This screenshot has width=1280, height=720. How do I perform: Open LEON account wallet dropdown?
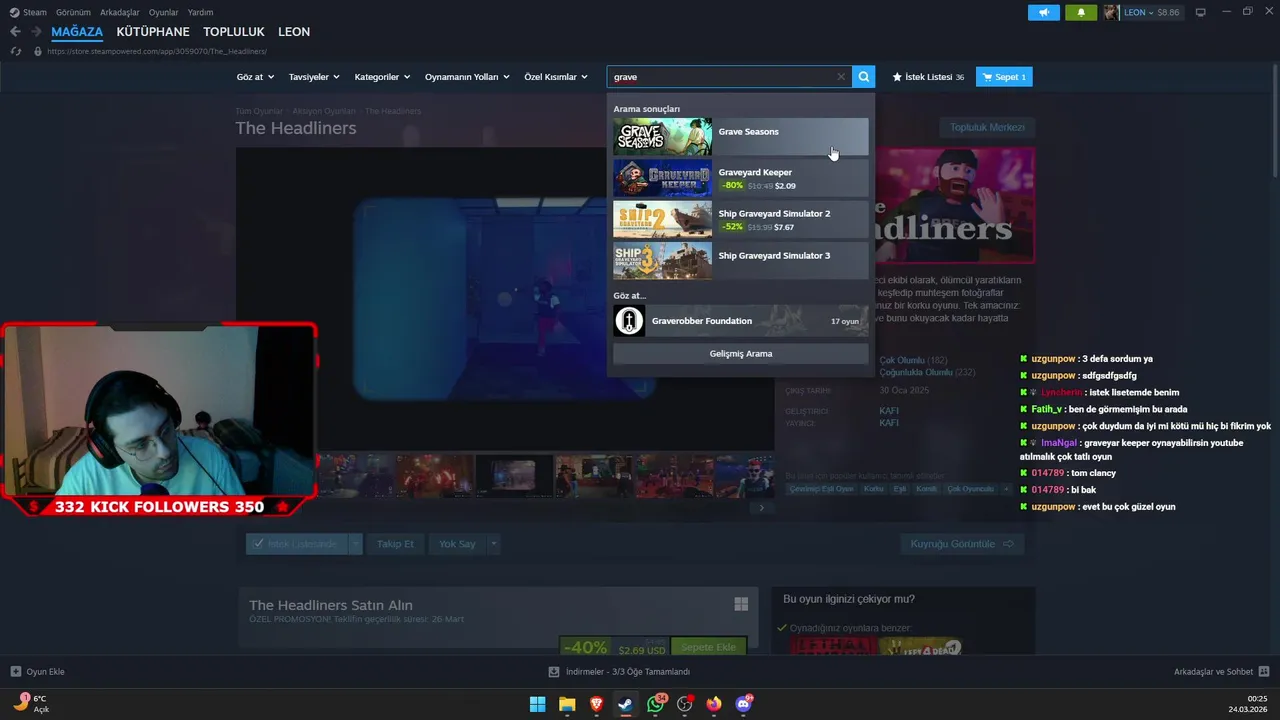(x=1152, y=12)
